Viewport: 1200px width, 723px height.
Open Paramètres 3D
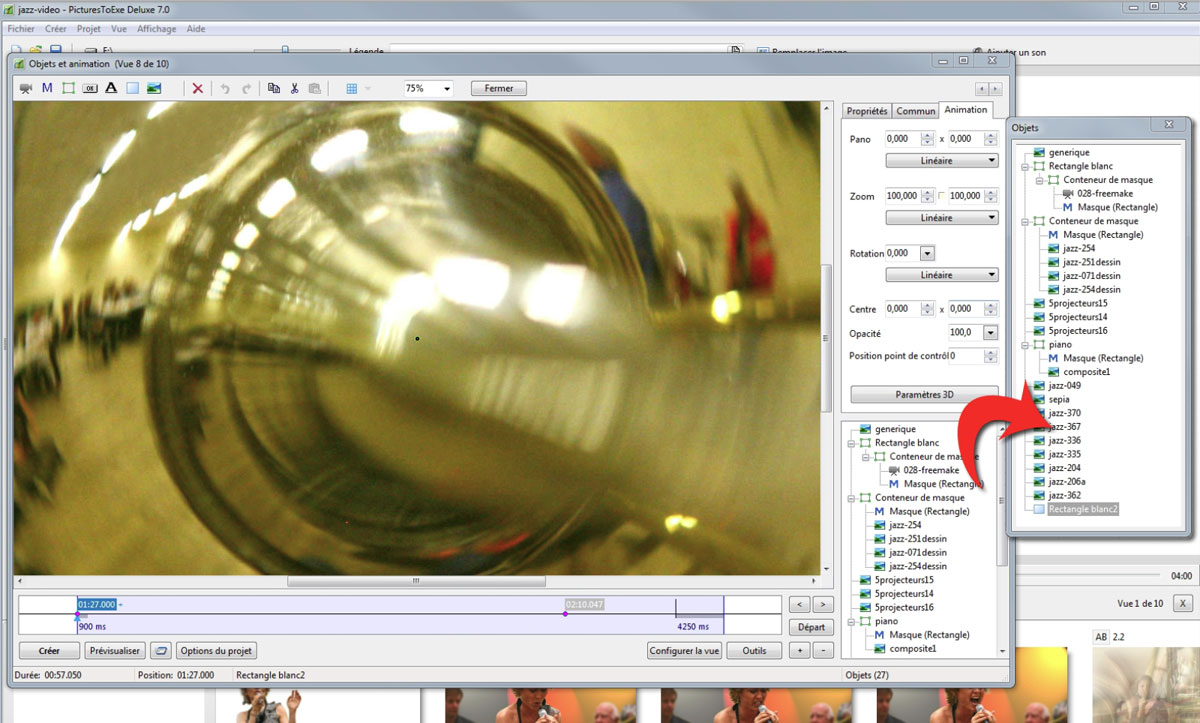[x=925, y=394]
